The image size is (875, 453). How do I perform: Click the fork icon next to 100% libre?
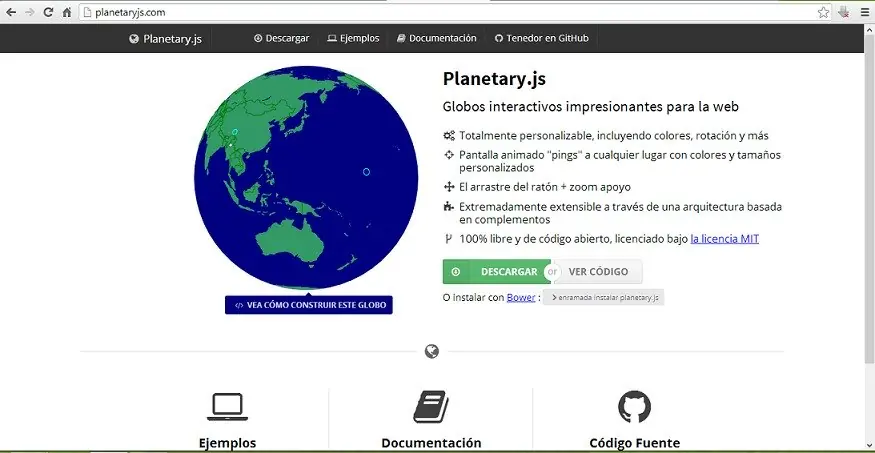[448, 239]
